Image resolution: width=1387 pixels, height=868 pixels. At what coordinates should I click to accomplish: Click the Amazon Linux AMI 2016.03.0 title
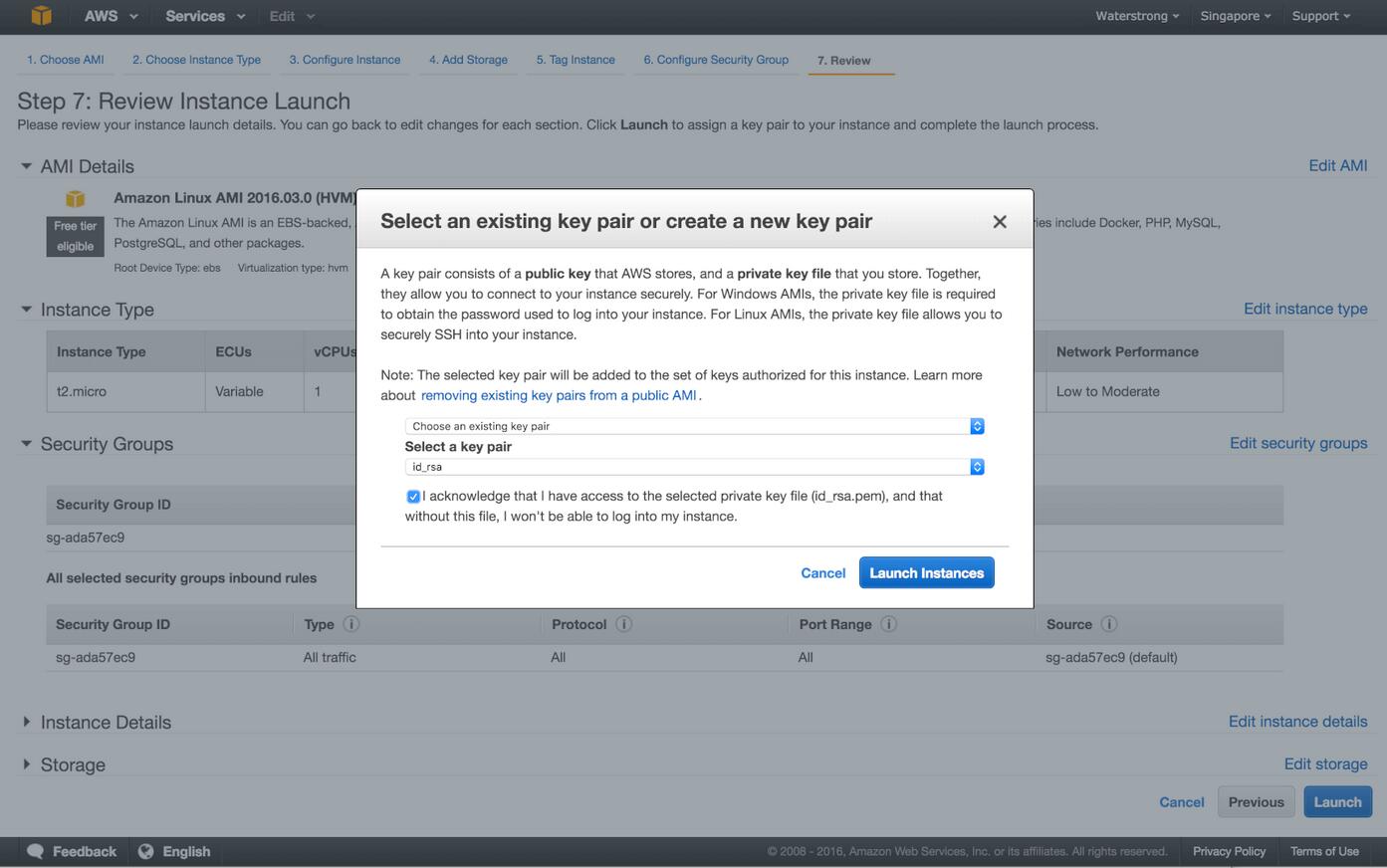235,198
